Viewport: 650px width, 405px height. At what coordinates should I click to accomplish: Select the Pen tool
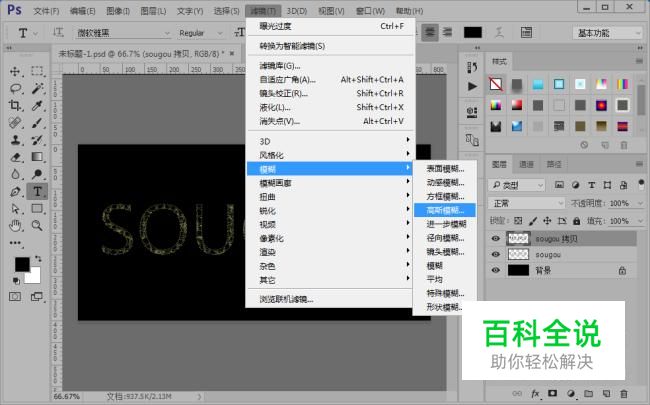[15, 192]
